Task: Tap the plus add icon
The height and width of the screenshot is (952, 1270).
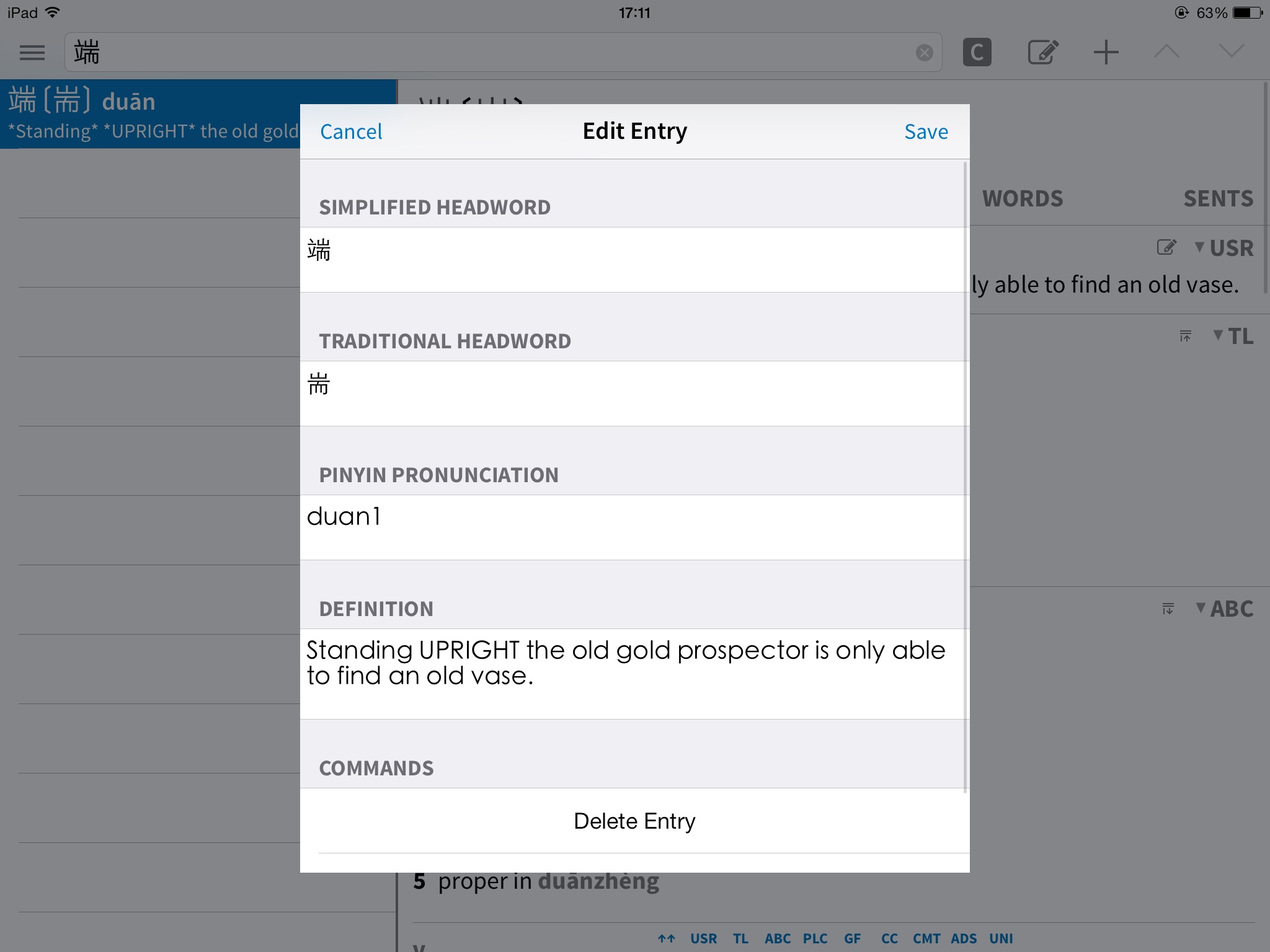Action: [1106, 53]
